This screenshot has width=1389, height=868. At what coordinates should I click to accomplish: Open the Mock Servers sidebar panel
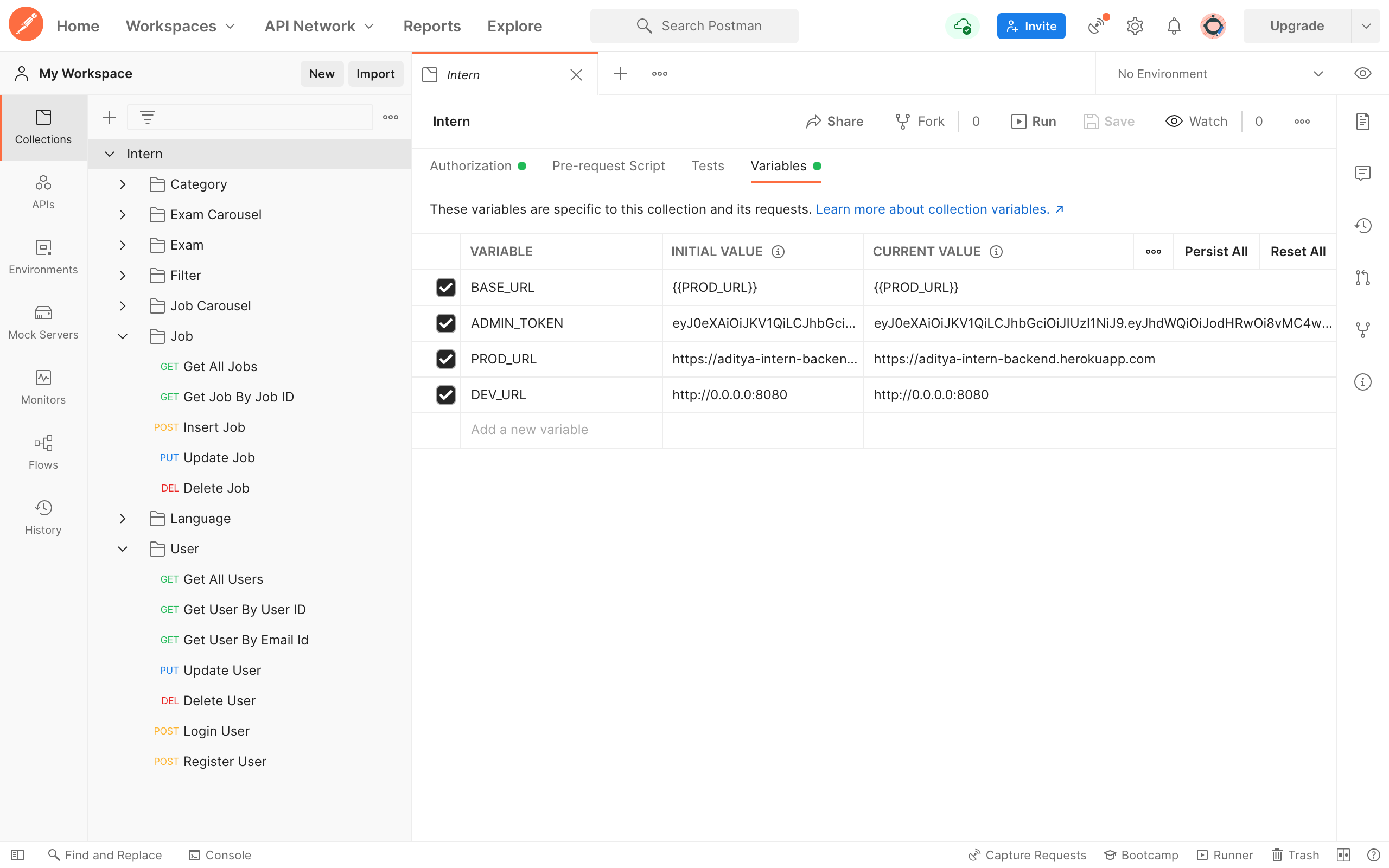[43, 322]
